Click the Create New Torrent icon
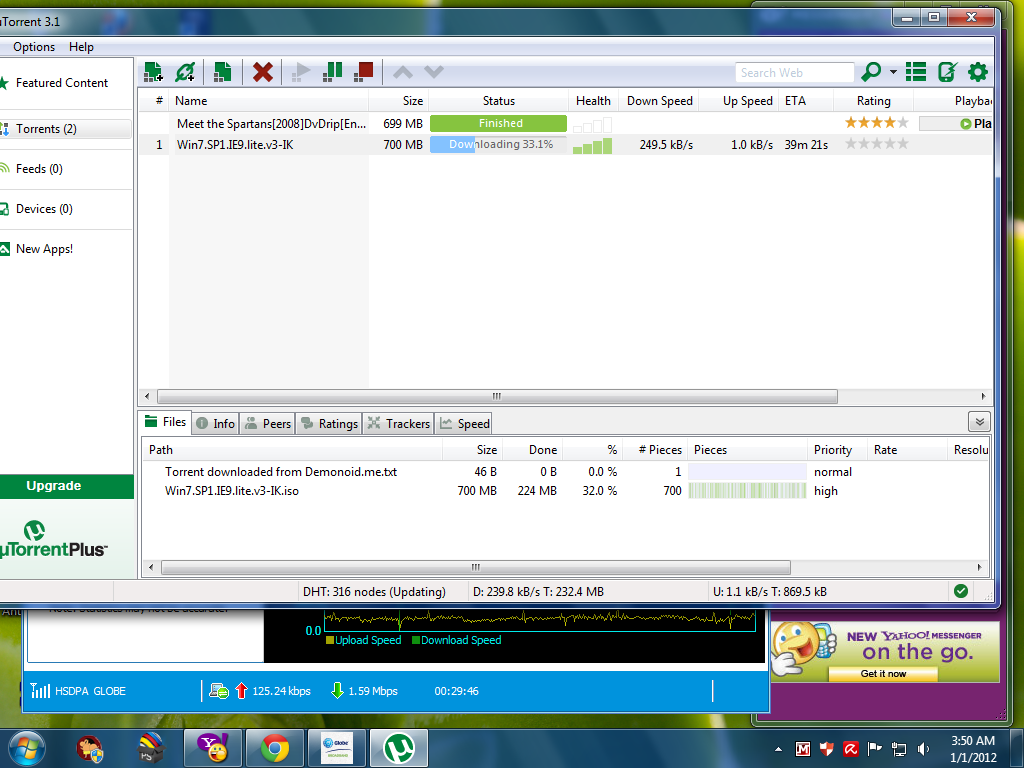The height and width of the screenshot is (768, 1024). 222,72
